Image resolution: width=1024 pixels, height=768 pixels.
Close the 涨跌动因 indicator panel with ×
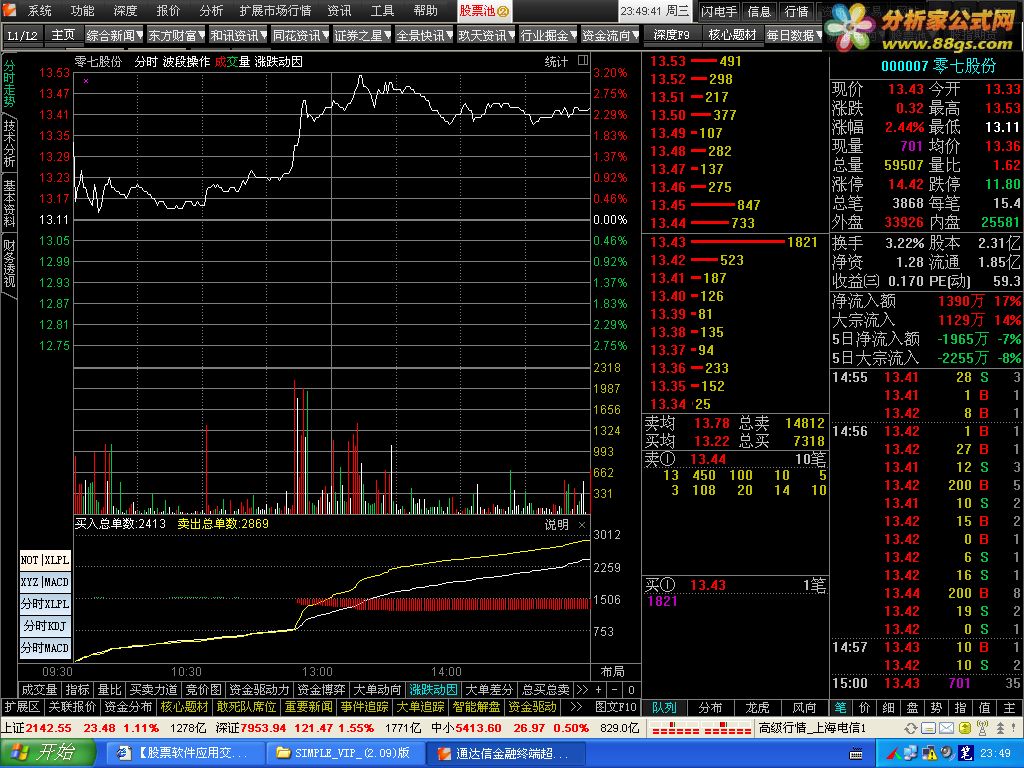[x=582, y=524]
